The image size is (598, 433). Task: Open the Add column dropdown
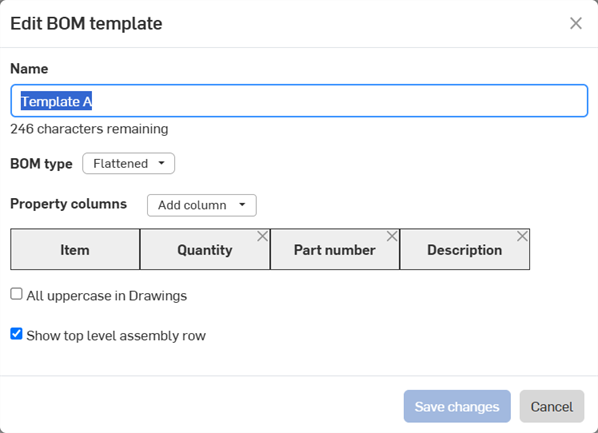click(x=202, y=205)
